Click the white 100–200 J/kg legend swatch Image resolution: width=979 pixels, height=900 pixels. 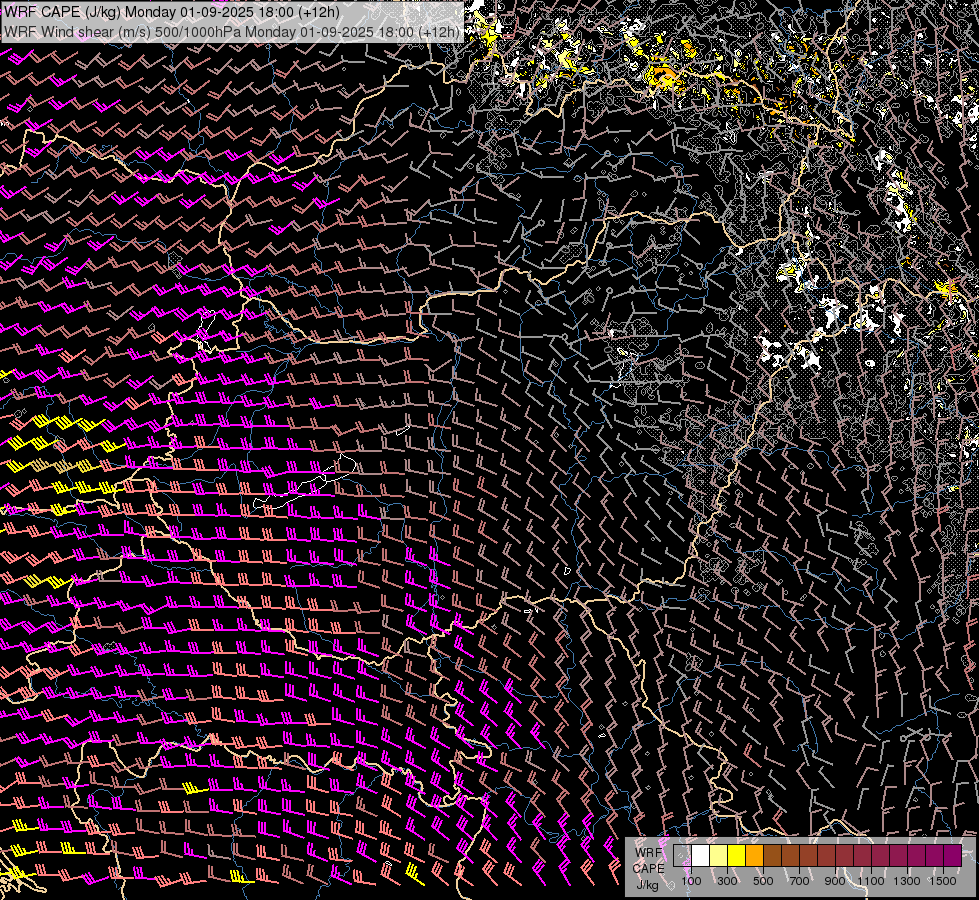click(x=701, y=856)
